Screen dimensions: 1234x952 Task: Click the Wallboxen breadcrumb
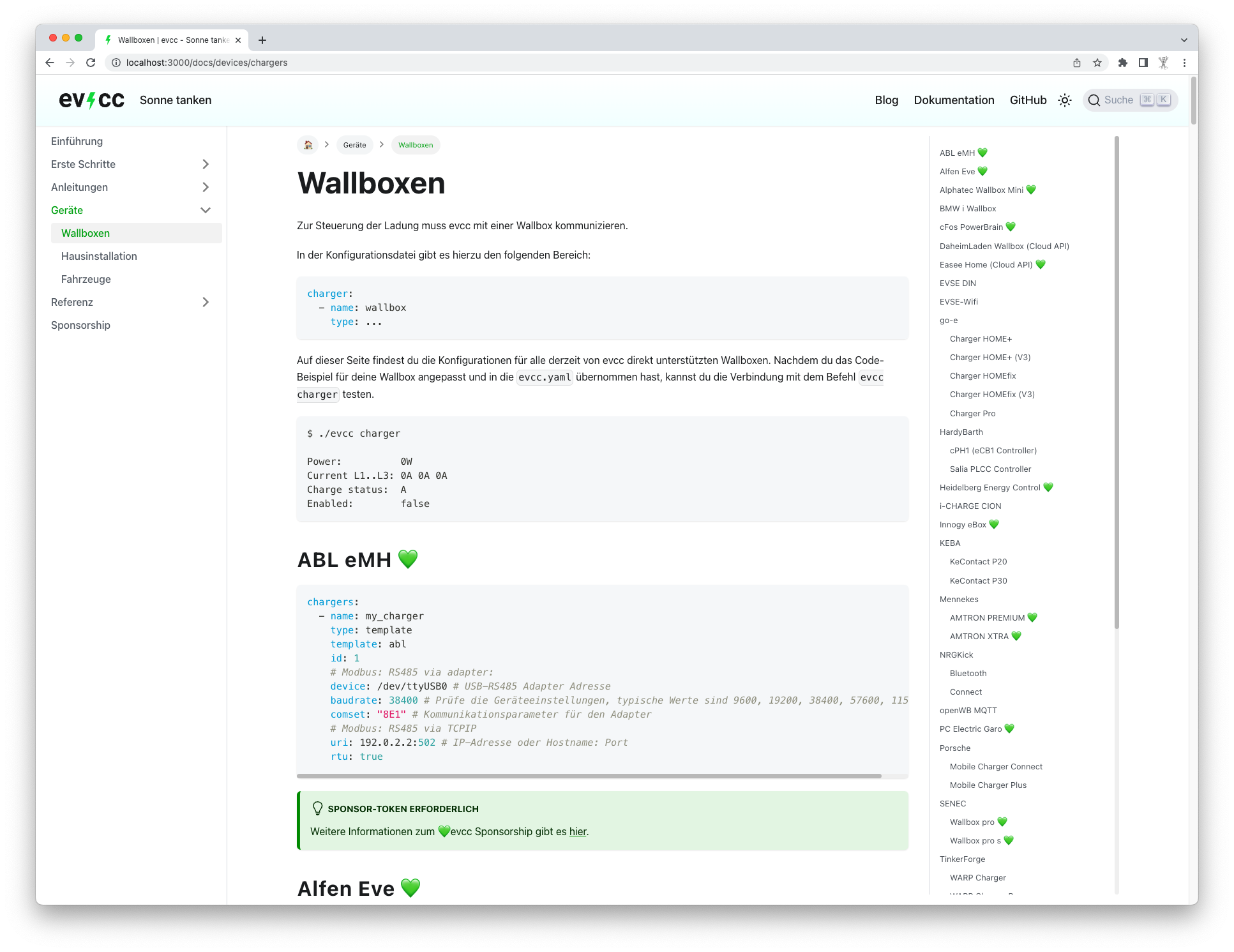(416, 145)
